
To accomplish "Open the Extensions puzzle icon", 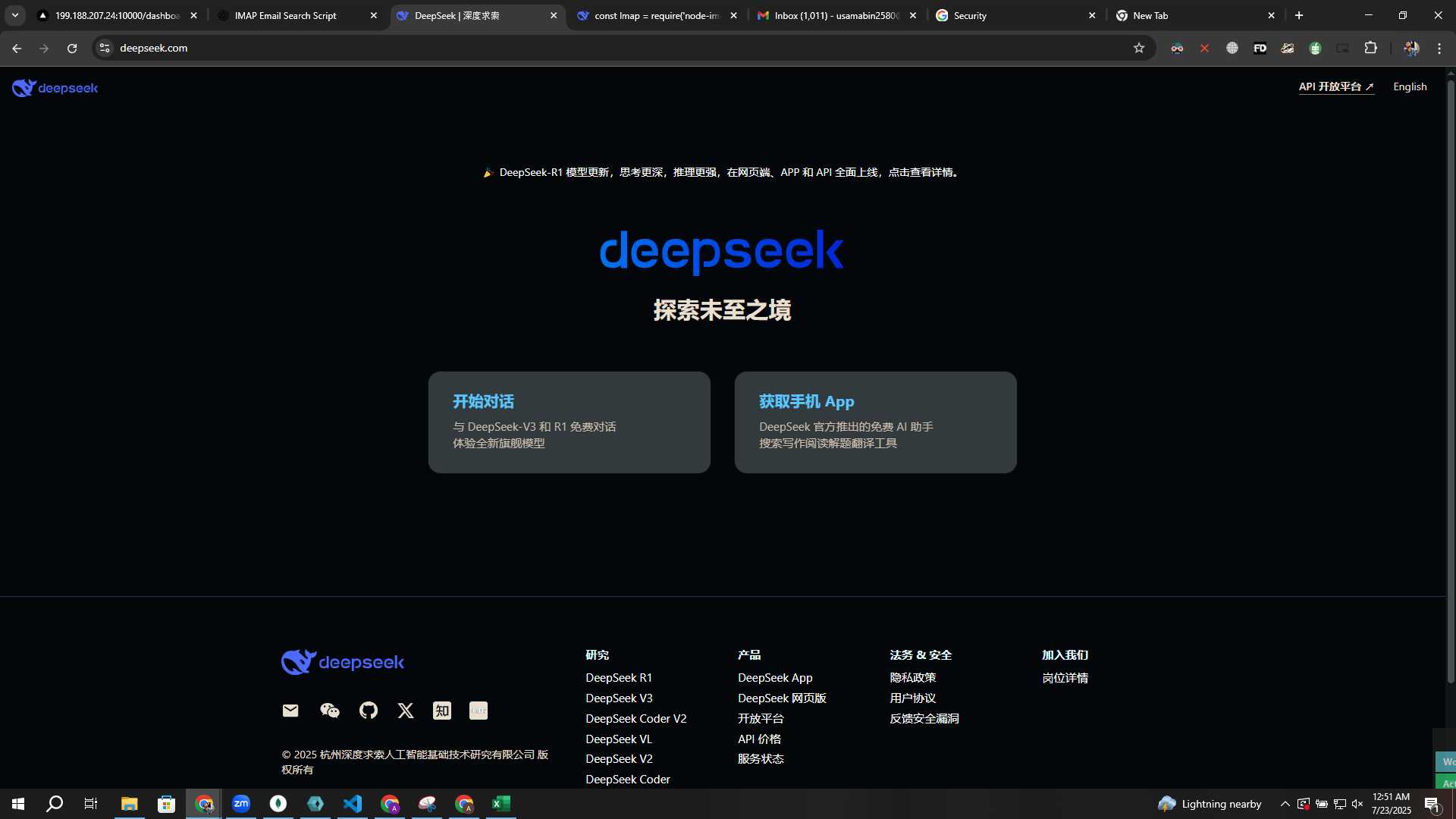I will [1371, 48].
